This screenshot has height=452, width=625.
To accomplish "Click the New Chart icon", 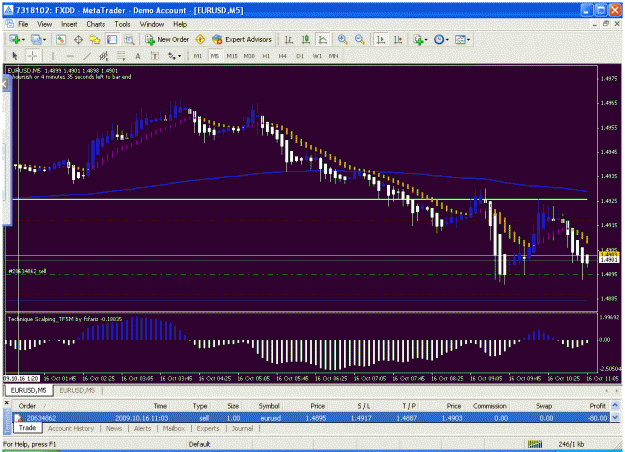I will [x=14, y=39].
